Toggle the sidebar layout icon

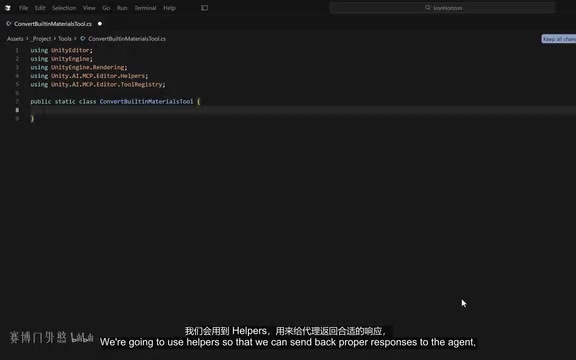[205, 8]
